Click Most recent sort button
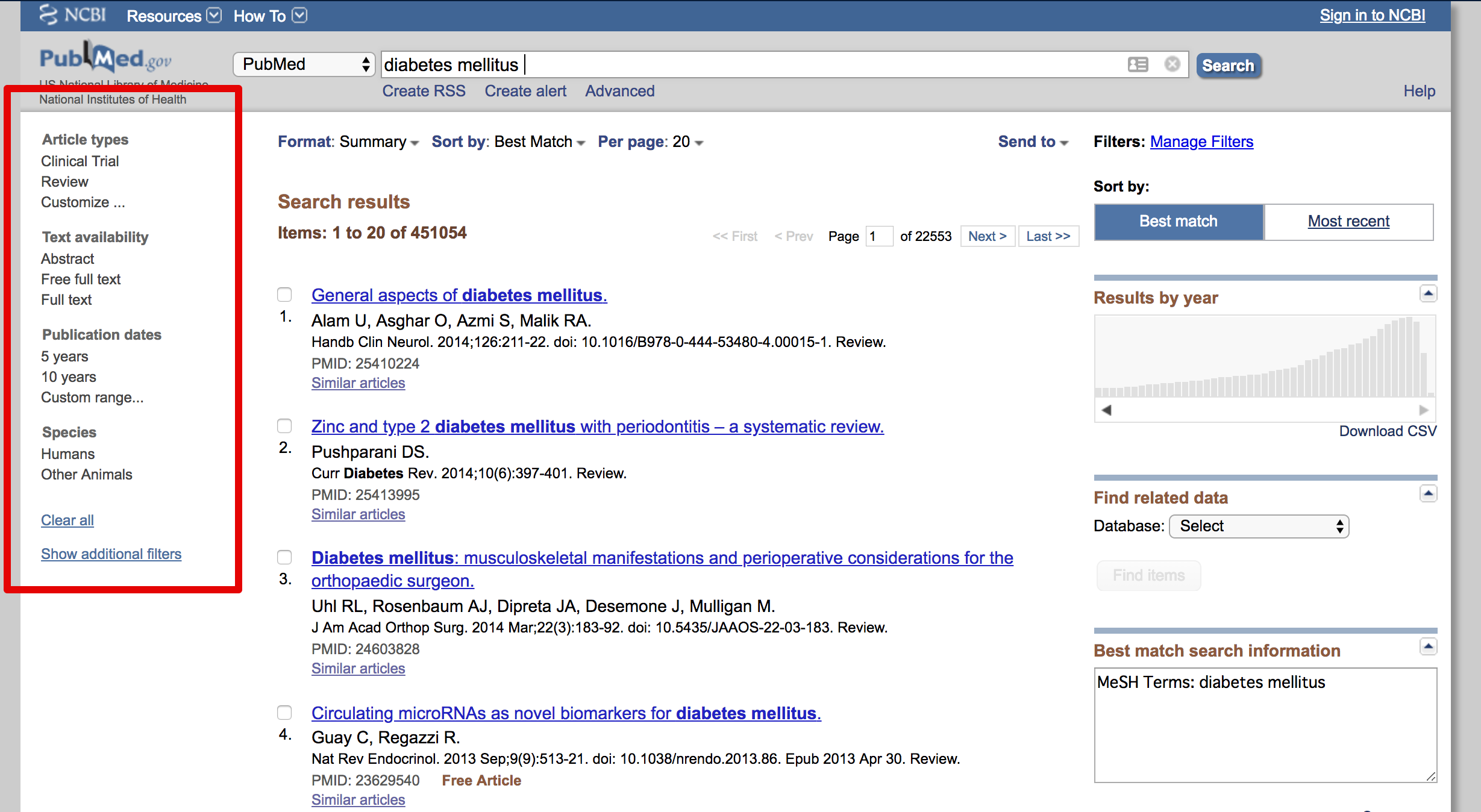Screen dimensions: 1481x812 pyautogui.click(x=1348, y=220)
